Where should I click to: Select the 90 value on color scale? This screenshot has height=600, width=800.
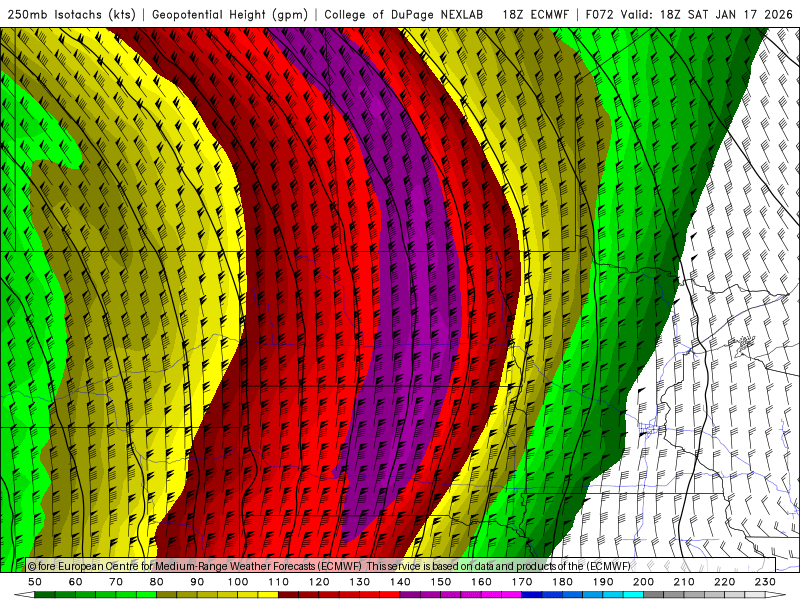tap(197, 582)
